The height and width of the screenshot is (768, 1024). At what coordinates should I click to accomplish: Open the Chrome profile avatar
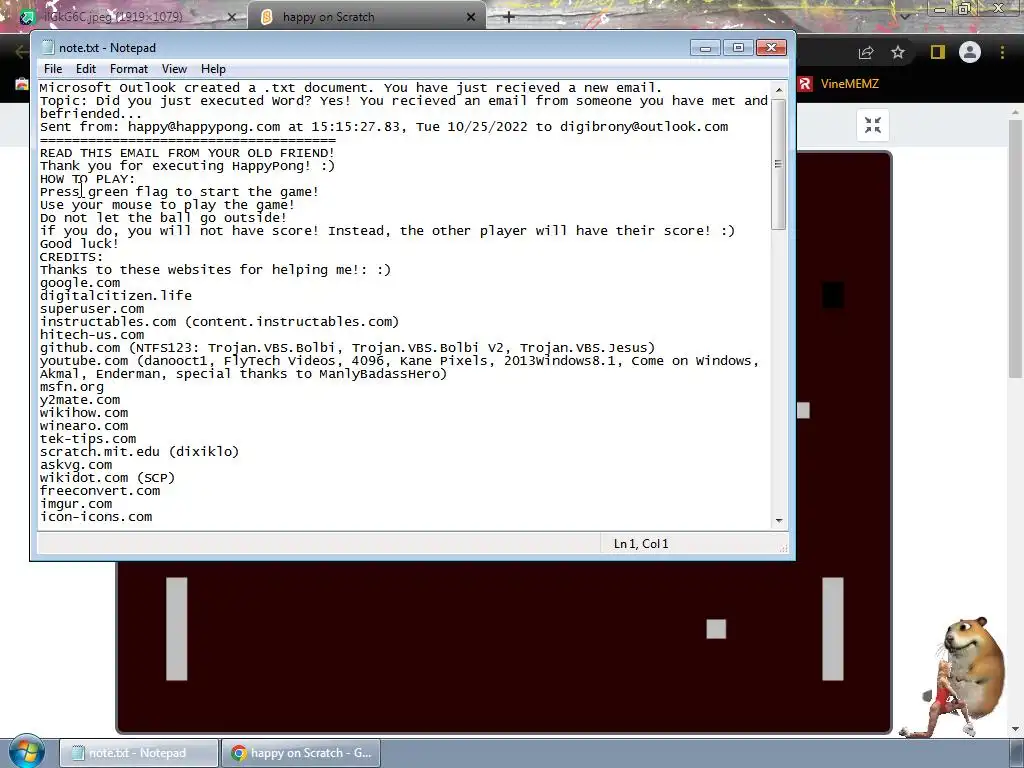click(970, 52)
